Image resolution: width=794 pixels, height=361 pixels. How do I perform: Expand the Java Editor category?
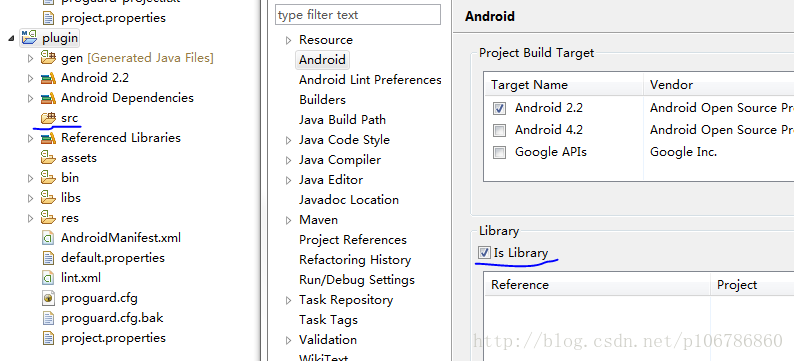coord(288,180)
